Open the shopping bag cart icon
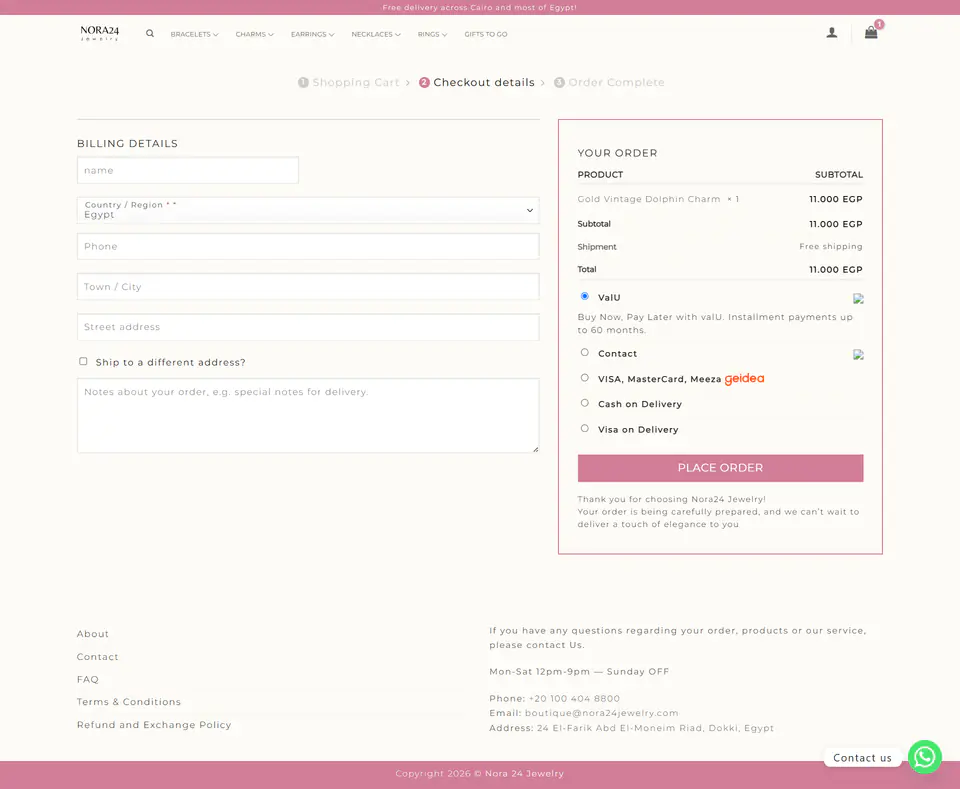Image resolution: width=960 pixels, height=789 pixels. [871, 32]
